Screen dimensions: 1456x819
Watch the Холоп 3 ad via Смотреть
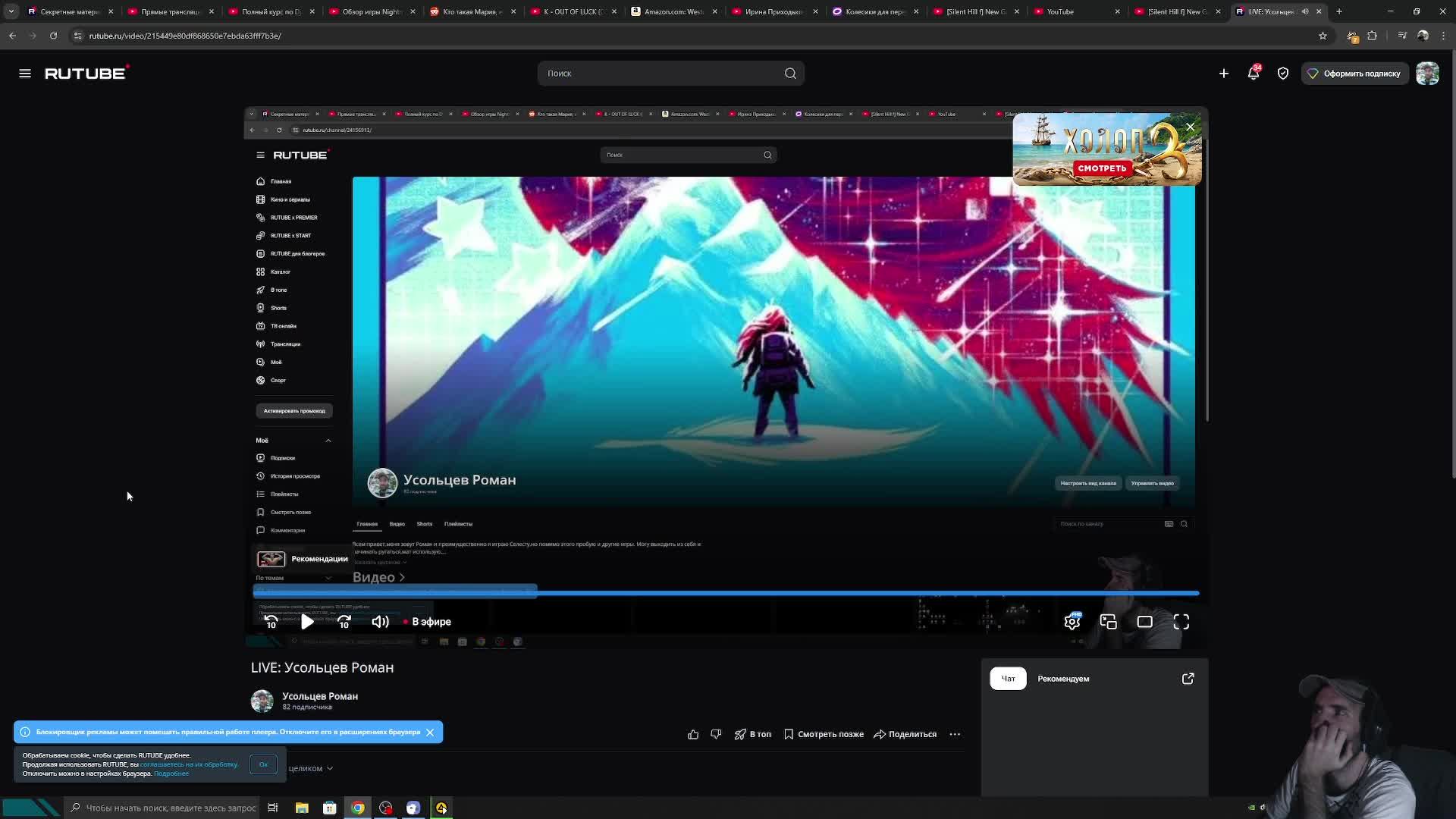1102,168
